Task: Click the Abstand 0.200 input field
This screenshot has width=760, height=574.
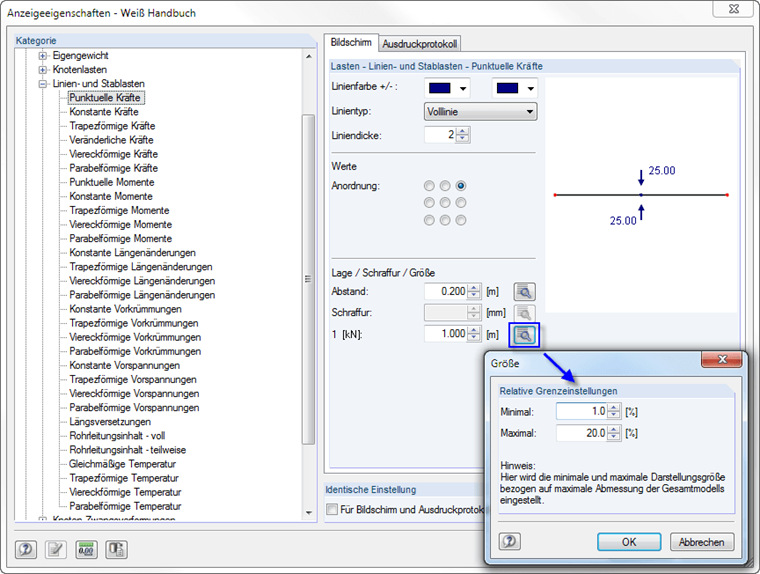Action: (446, 291)
